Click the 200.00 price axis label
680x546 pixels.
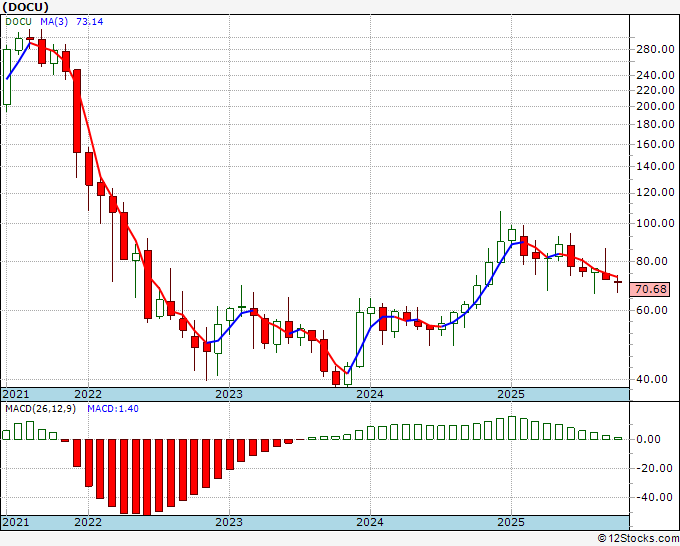(655, 107)
